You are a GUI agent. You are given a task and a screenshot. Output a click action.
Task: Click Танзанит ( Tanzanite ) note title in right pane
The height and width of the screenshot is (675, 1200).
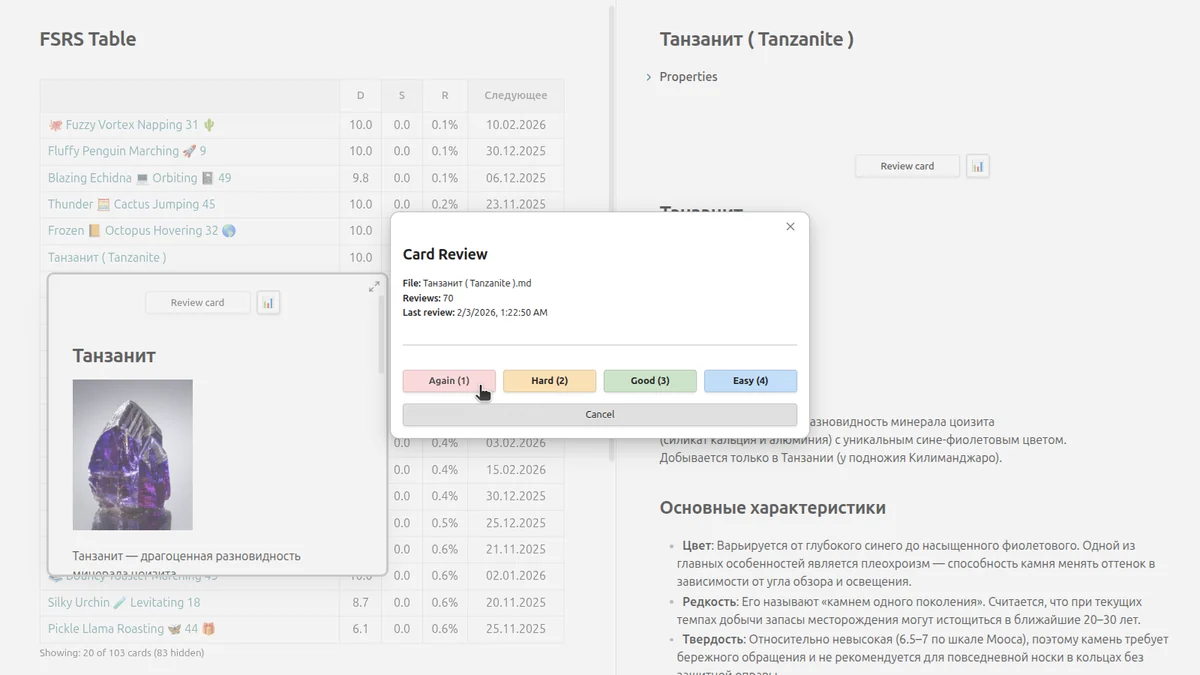[757, 40]
